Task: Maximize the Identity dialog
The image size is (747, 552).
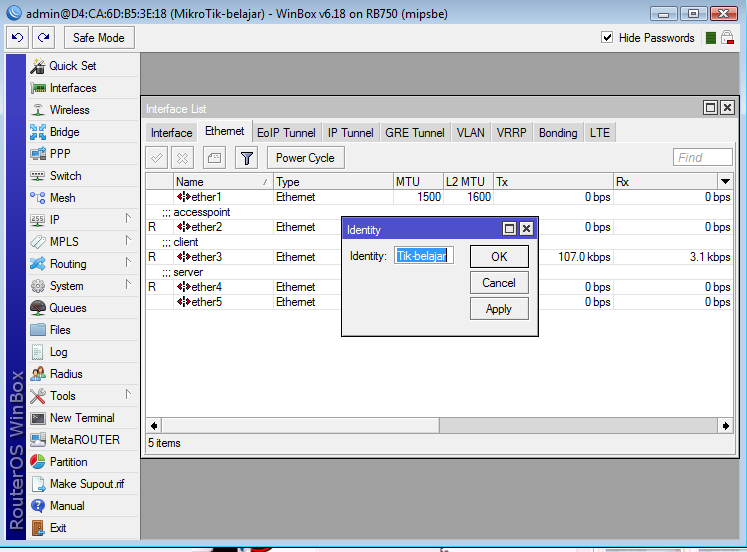Action: coord(509,229)
